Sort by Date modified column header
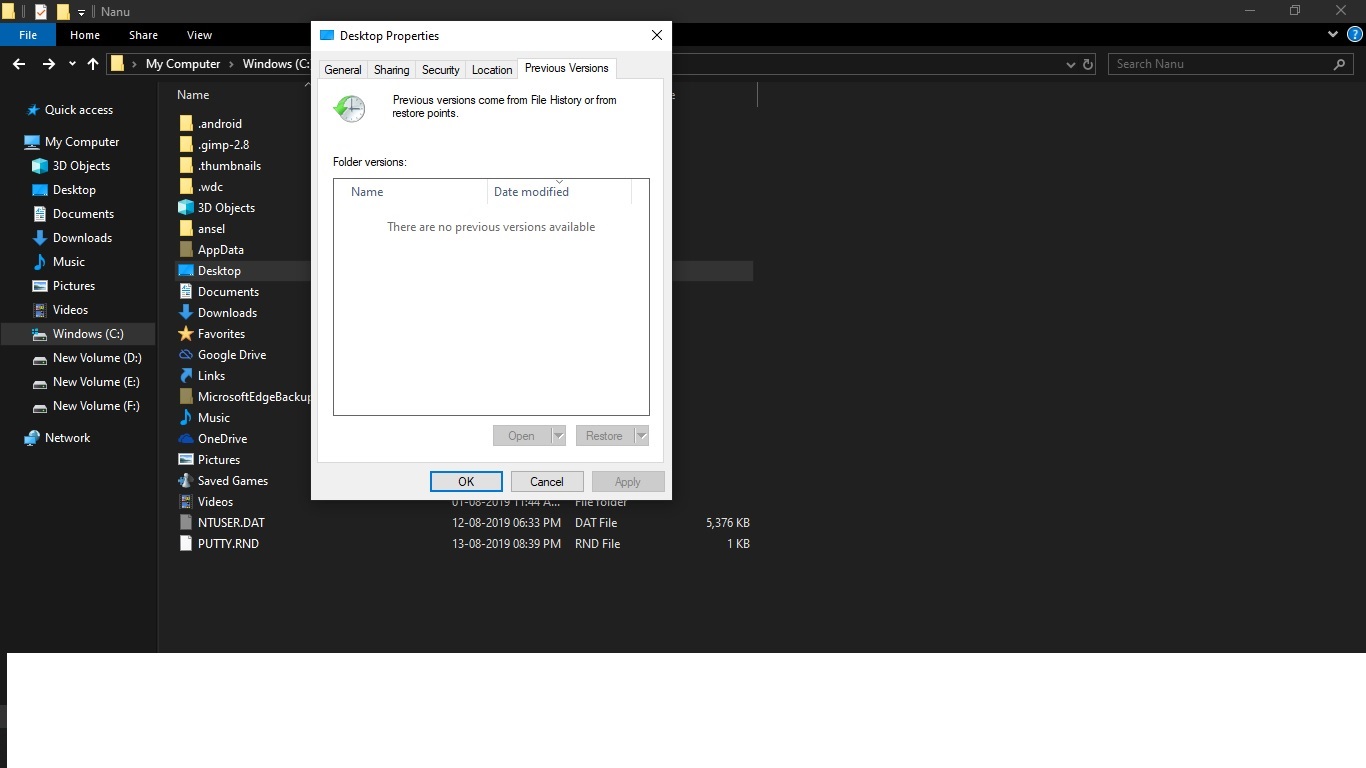The height and width of the screenshot is (768, 1366). click(x=531, y=192)
